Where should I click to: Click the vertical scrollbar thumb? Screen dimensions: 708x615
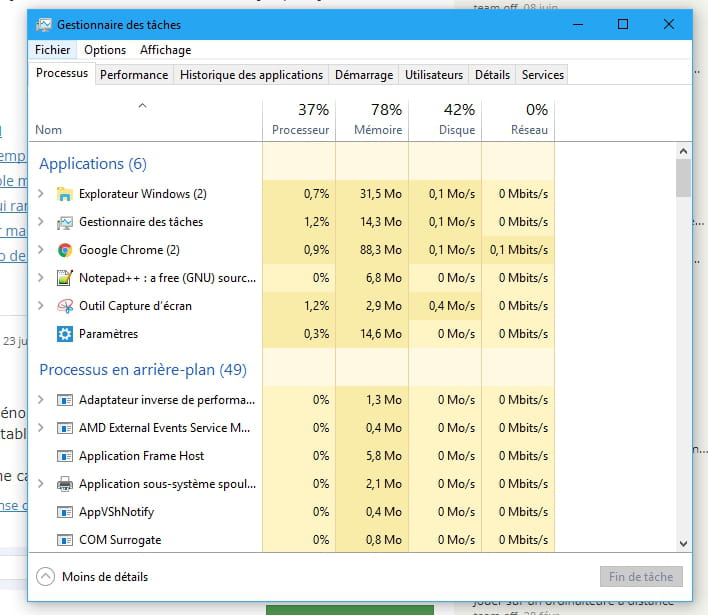(683, 178)
